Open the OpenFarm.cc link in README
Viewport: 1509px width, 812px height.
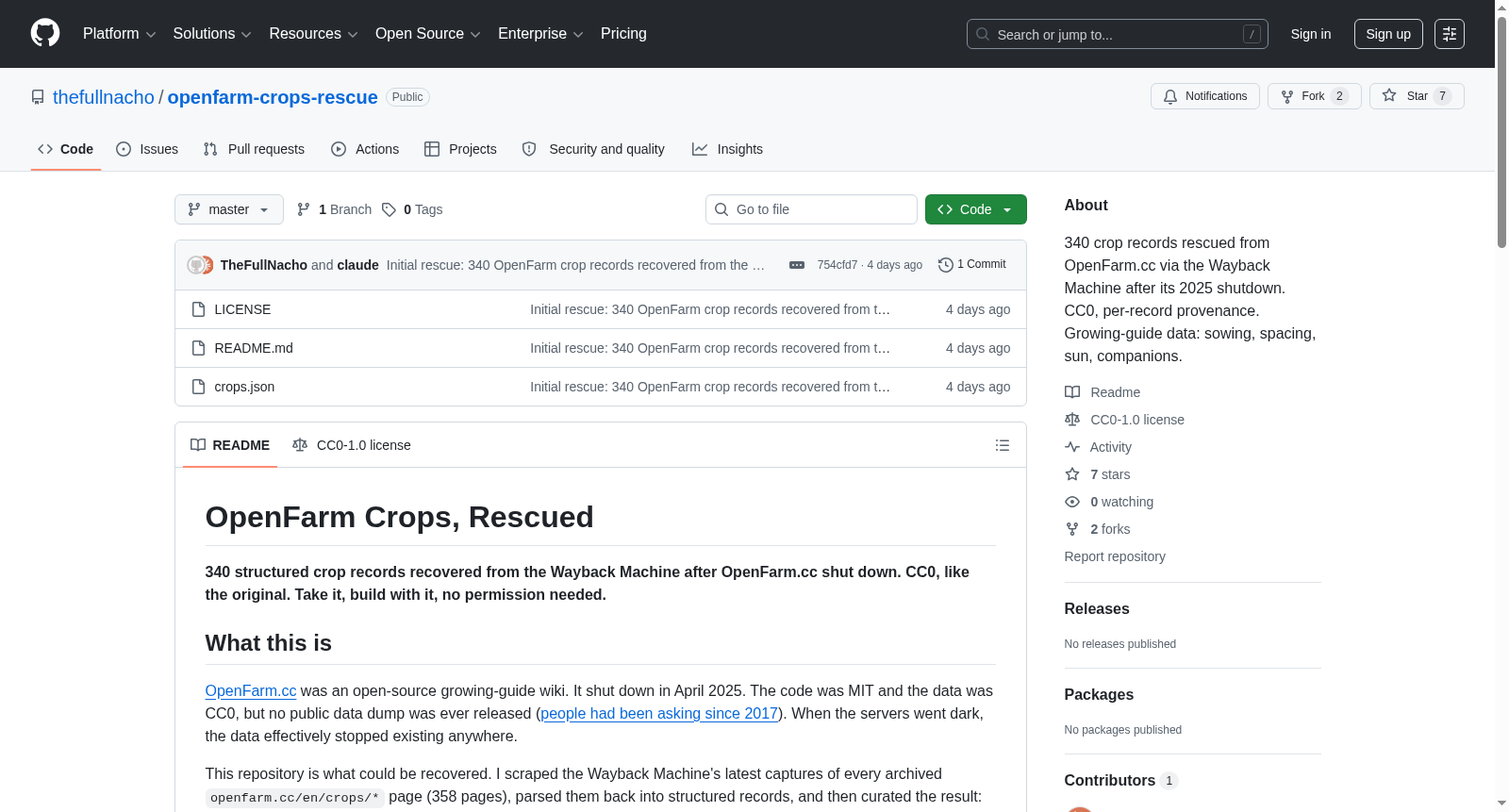(251, 691)
